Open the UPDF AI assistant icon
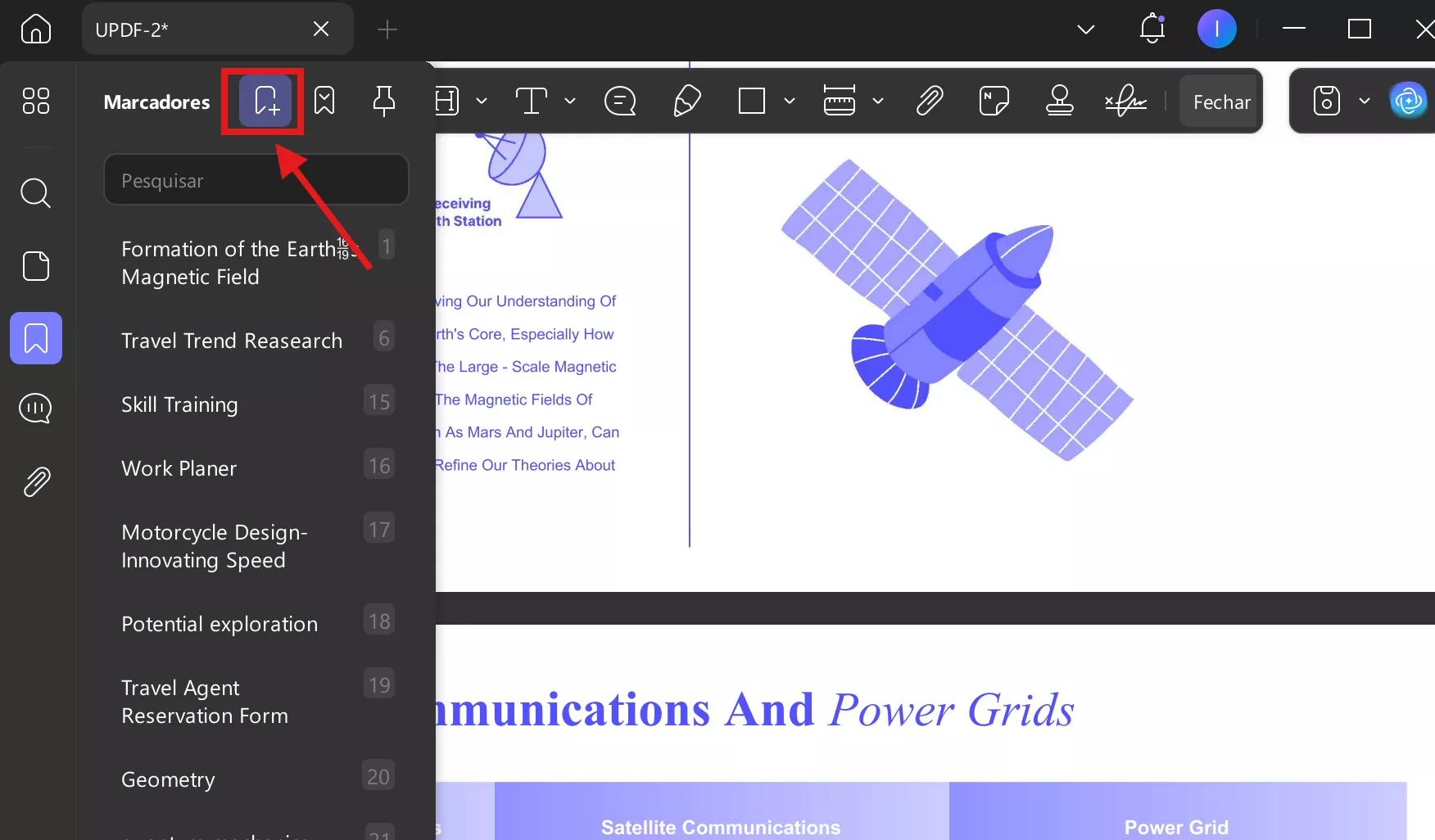Viewport: 1435px width, 840px height. (x=1408, y=101)
